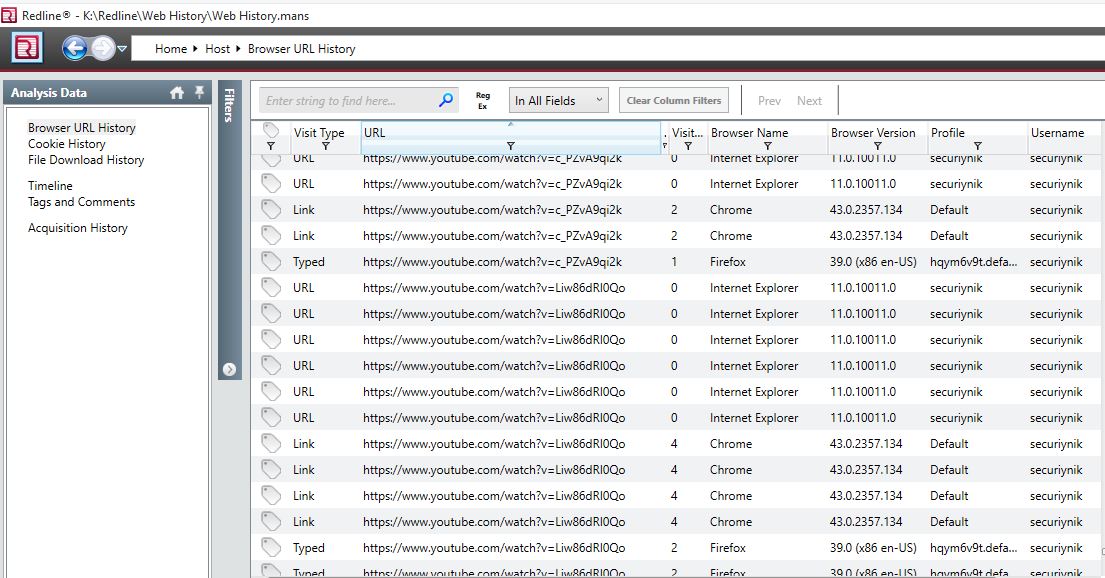Click the magnifier search icon

click(x=445, y=100)
